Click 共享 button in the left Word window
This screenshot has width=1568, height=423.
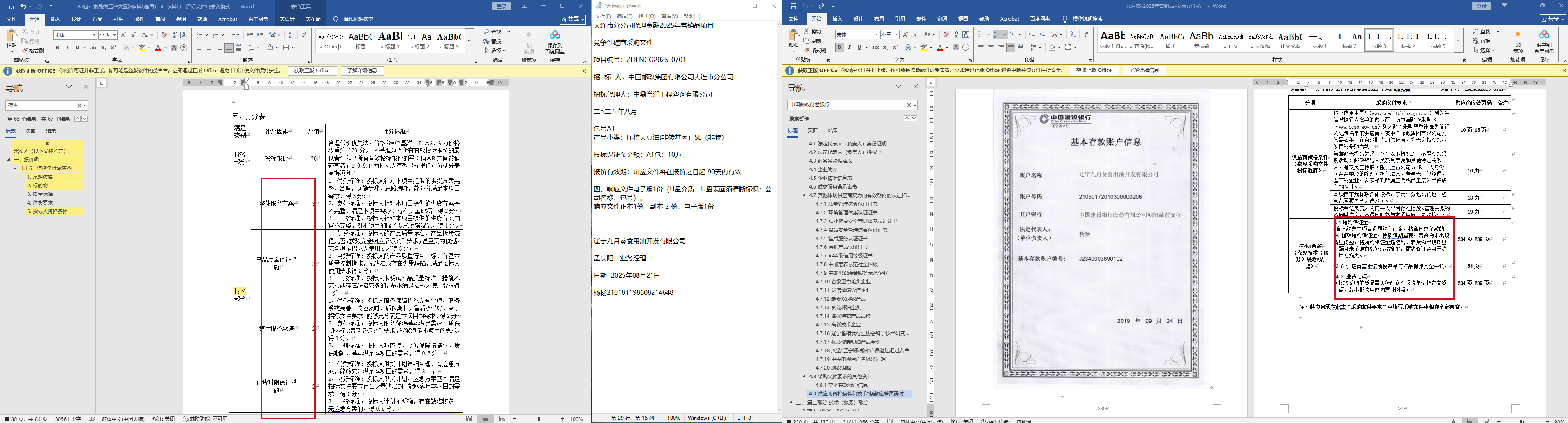(573, 19)
